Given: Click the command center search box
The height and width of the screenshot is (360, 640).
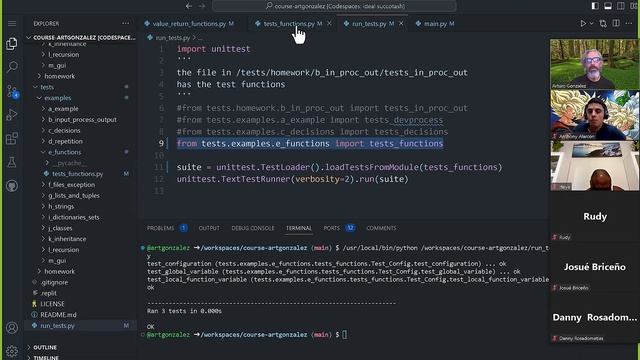Looking at the screenshot, I should (334, 6).
